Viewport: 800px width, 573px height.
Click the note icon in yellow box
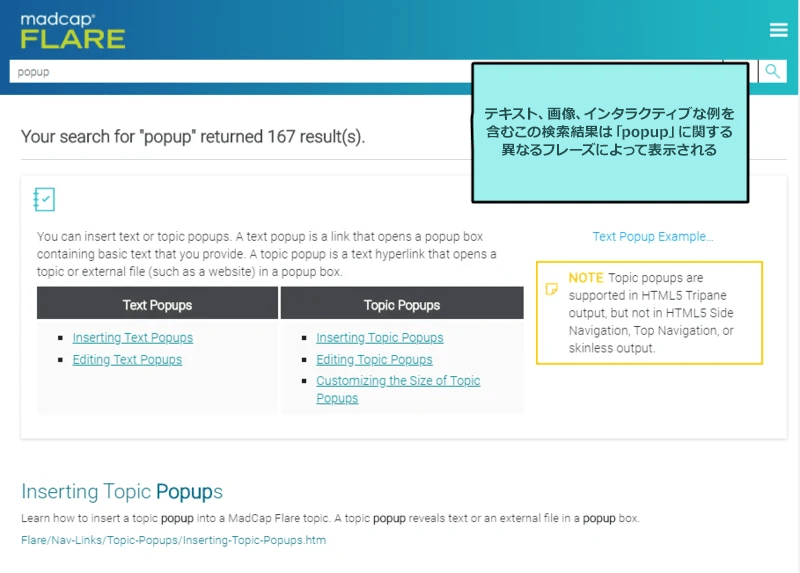(552, 289)
